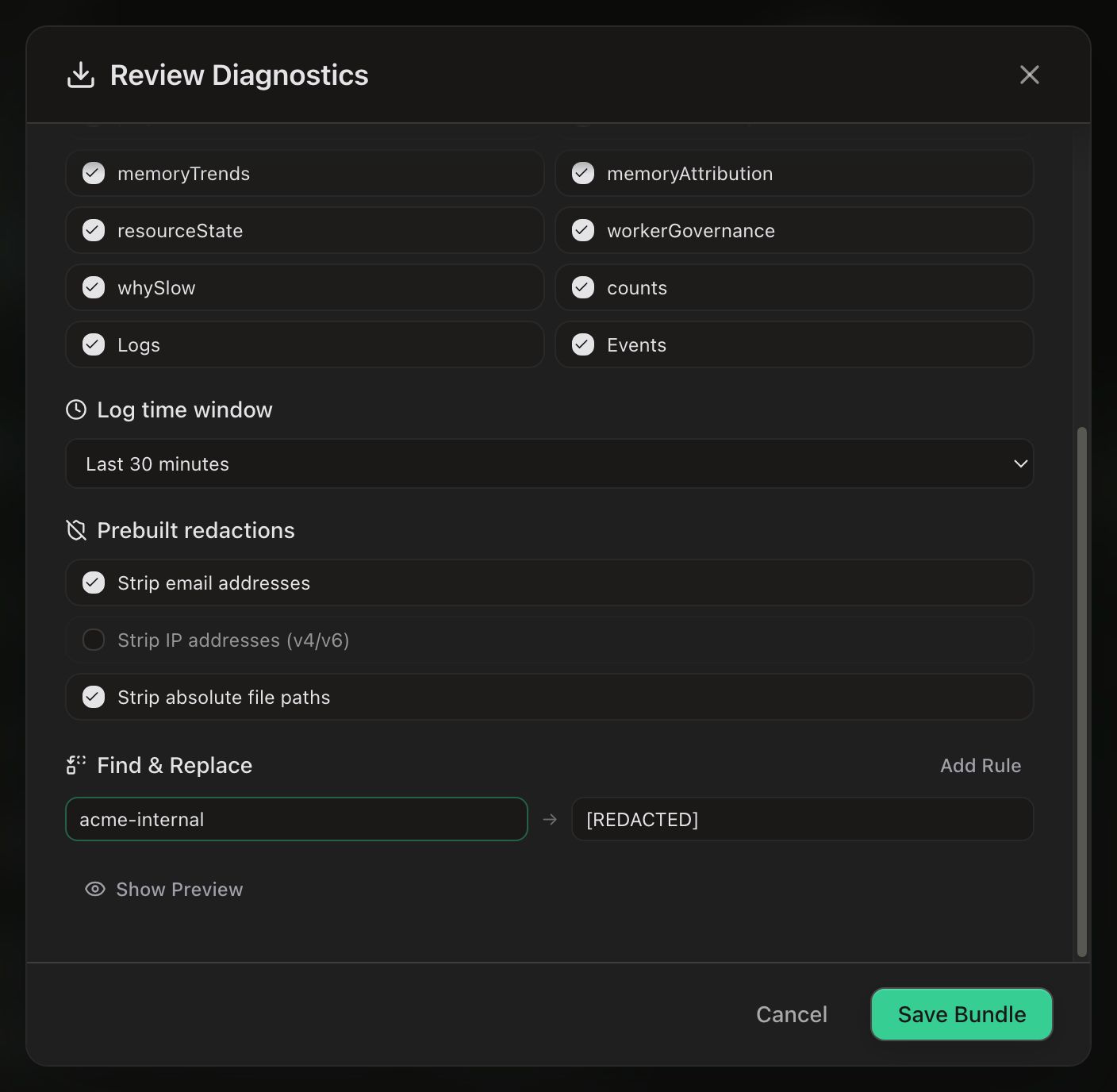The height and width of the screenshot is (1092, 1117).
Task: Toggle the workerGovernance checkbox
Action: click(x=583, y=230)
